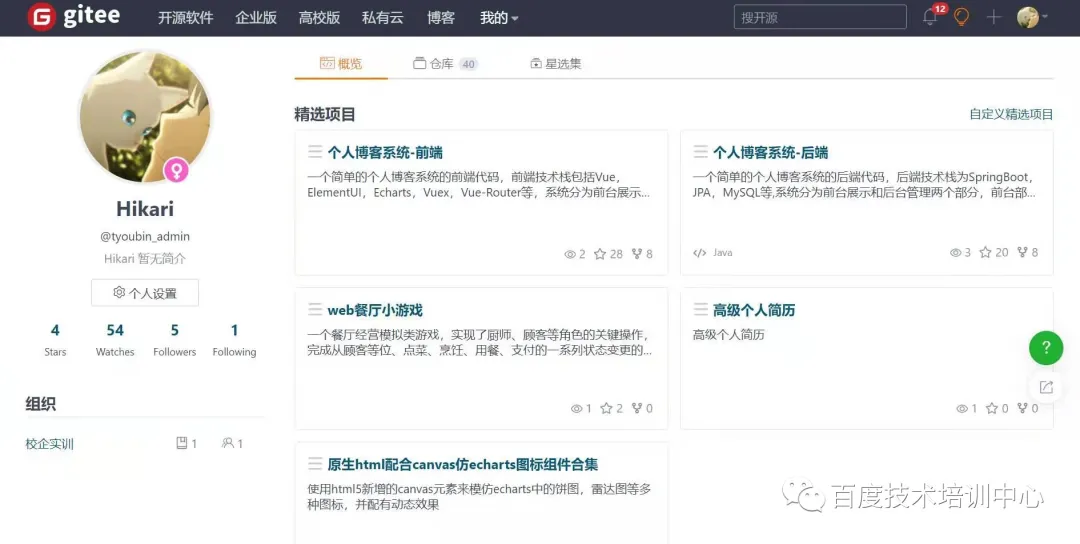View the 1 Following count

[234, 339]
